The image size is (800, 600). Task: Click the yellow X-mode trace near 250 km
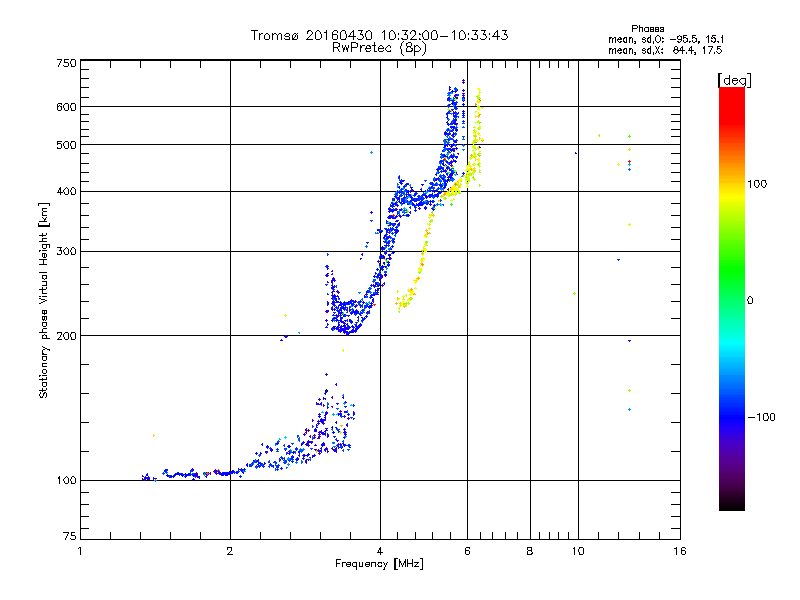pos(407,297)
